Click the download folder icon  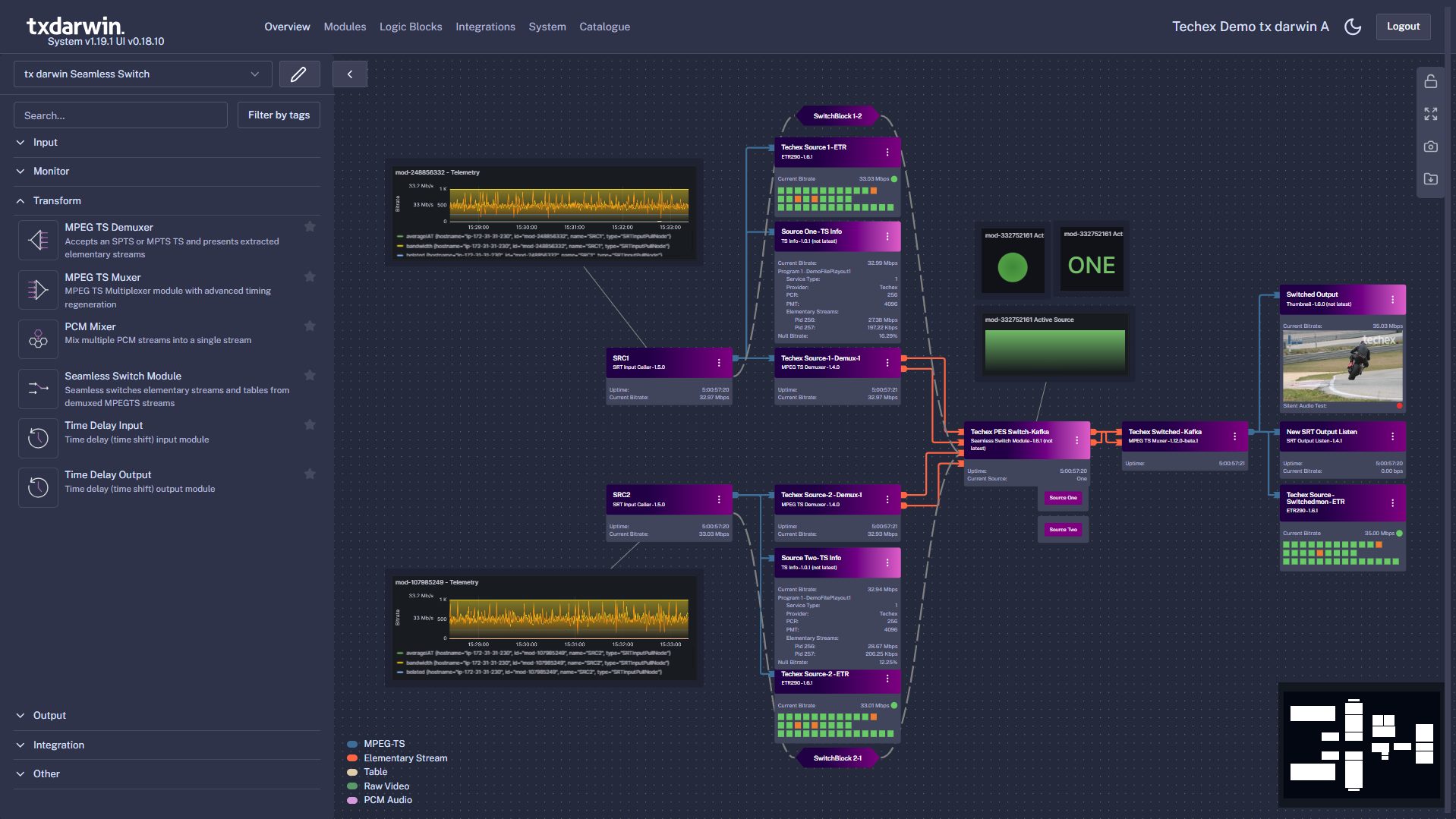(1430, 179)
